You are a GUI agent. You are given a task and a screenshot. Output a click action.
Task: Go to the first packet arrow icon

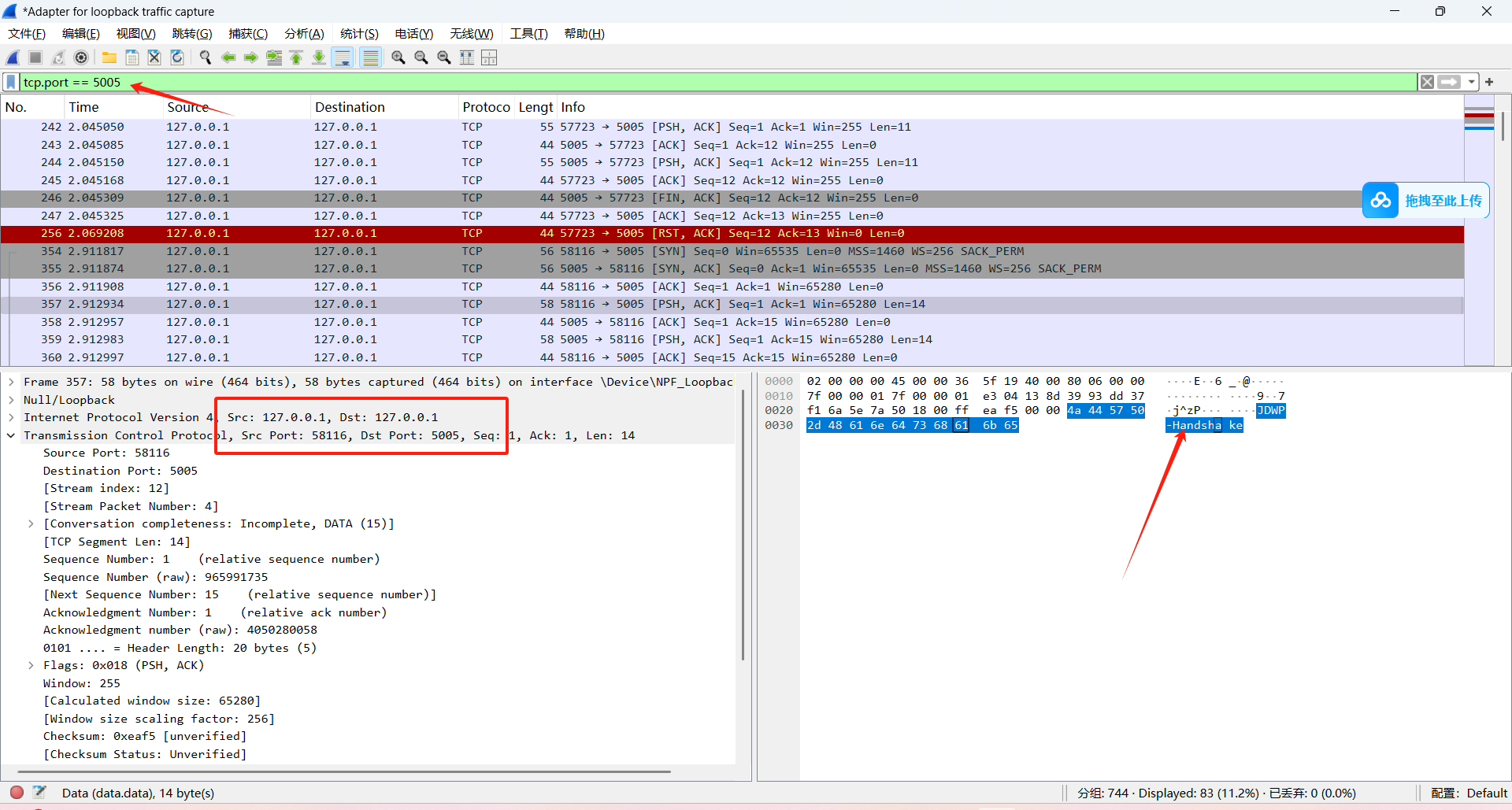[297, 57]
